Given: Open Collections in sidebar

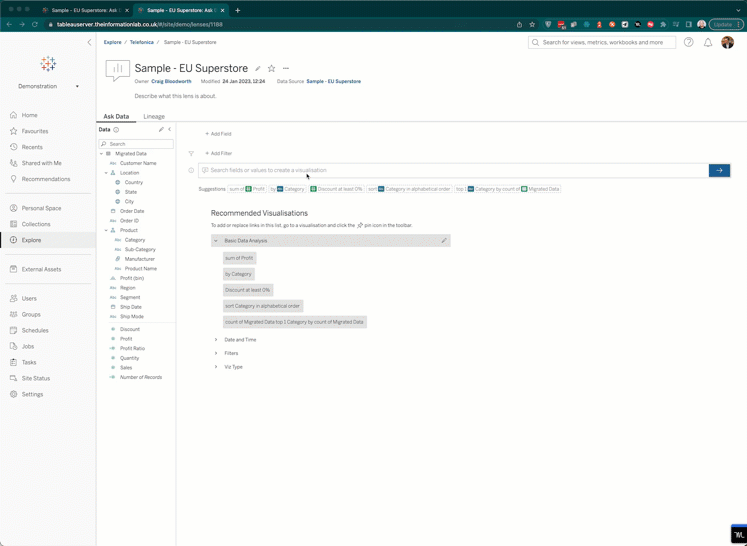Looking at the screenshot, I should [x=36, y=224].
